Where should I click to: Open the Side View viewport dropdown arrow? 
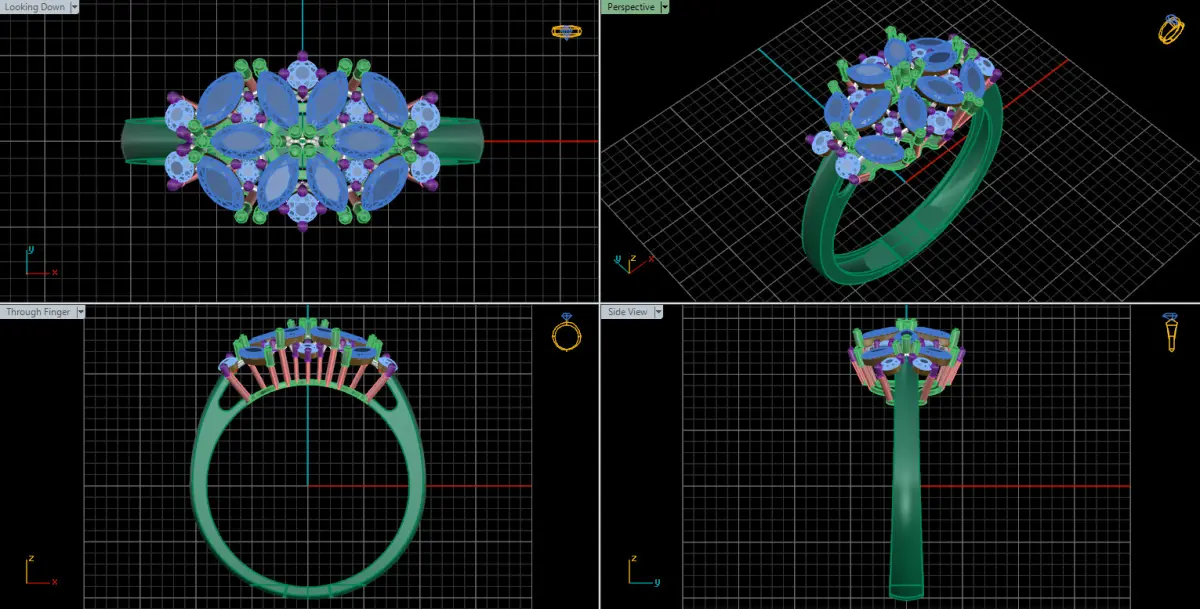pyautogui.click(x=659, y=312)
